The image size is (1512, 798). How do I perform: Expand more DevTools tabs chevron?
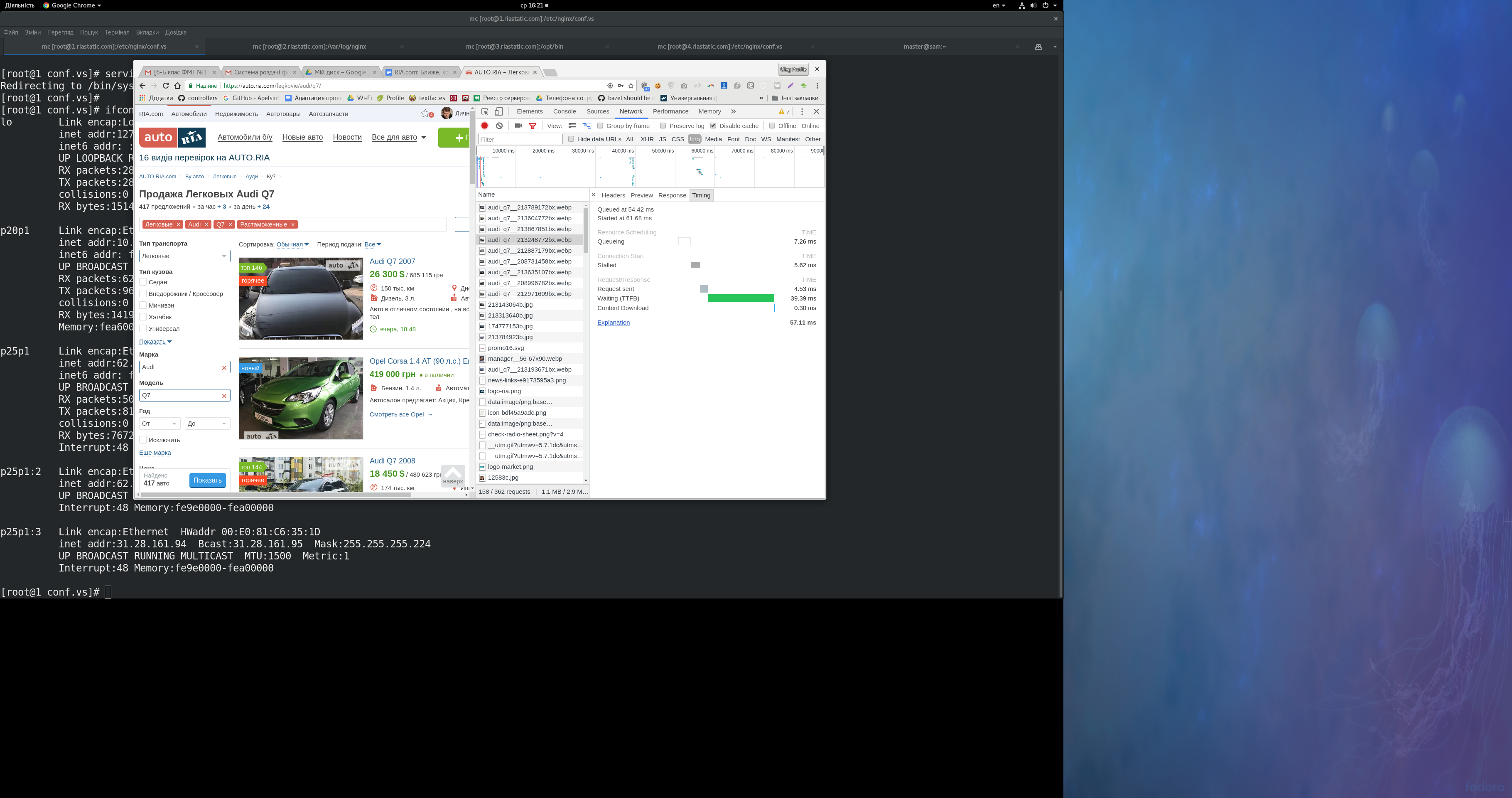pos(733,111)
